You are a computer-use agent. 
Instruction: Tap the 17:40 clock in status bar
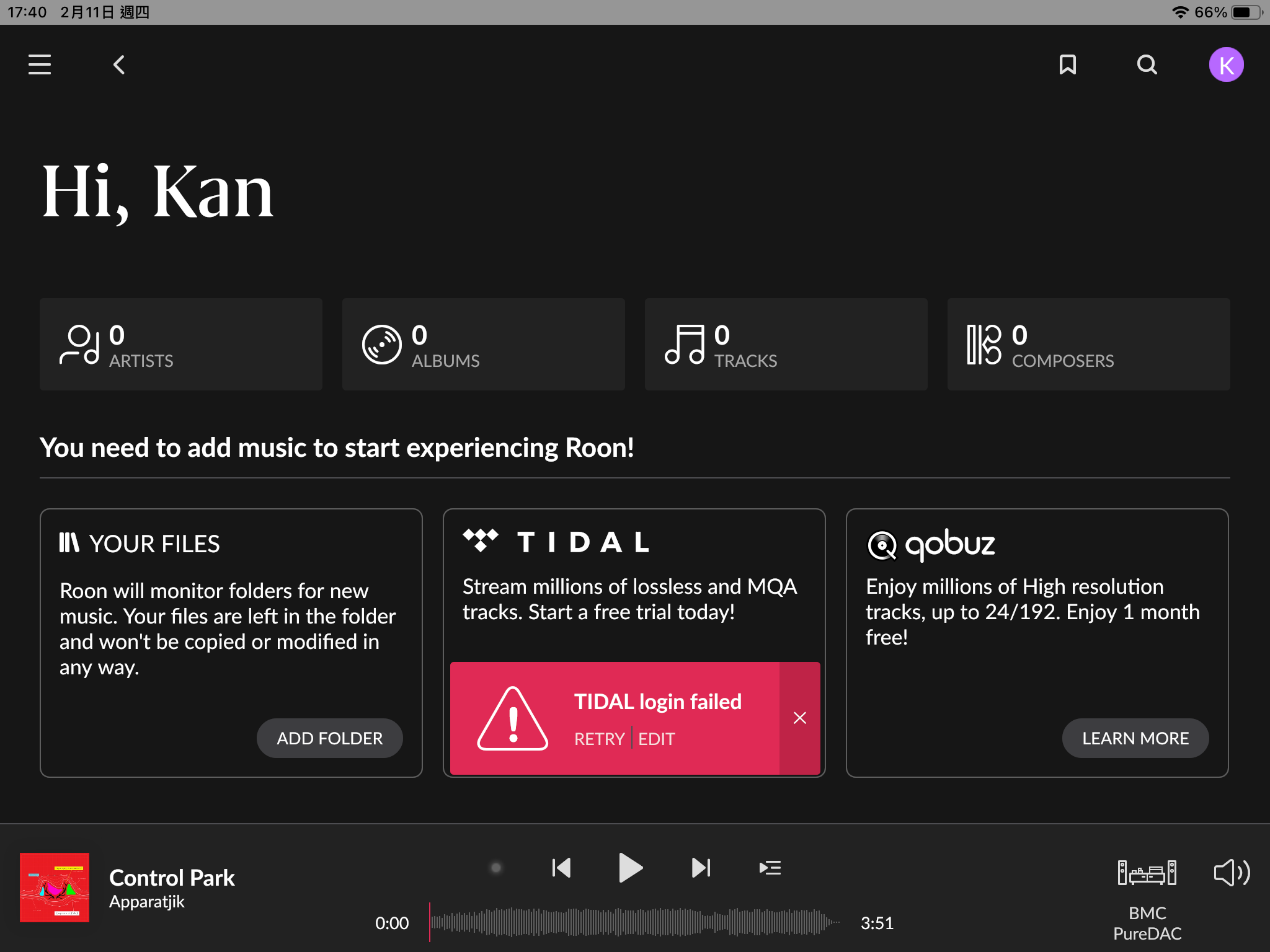[27, 12]
